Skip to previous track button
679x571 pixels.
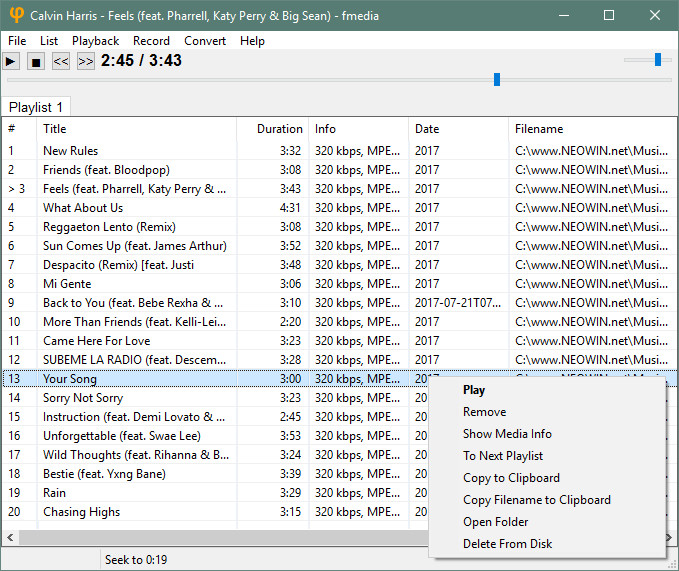coord(61,62)
